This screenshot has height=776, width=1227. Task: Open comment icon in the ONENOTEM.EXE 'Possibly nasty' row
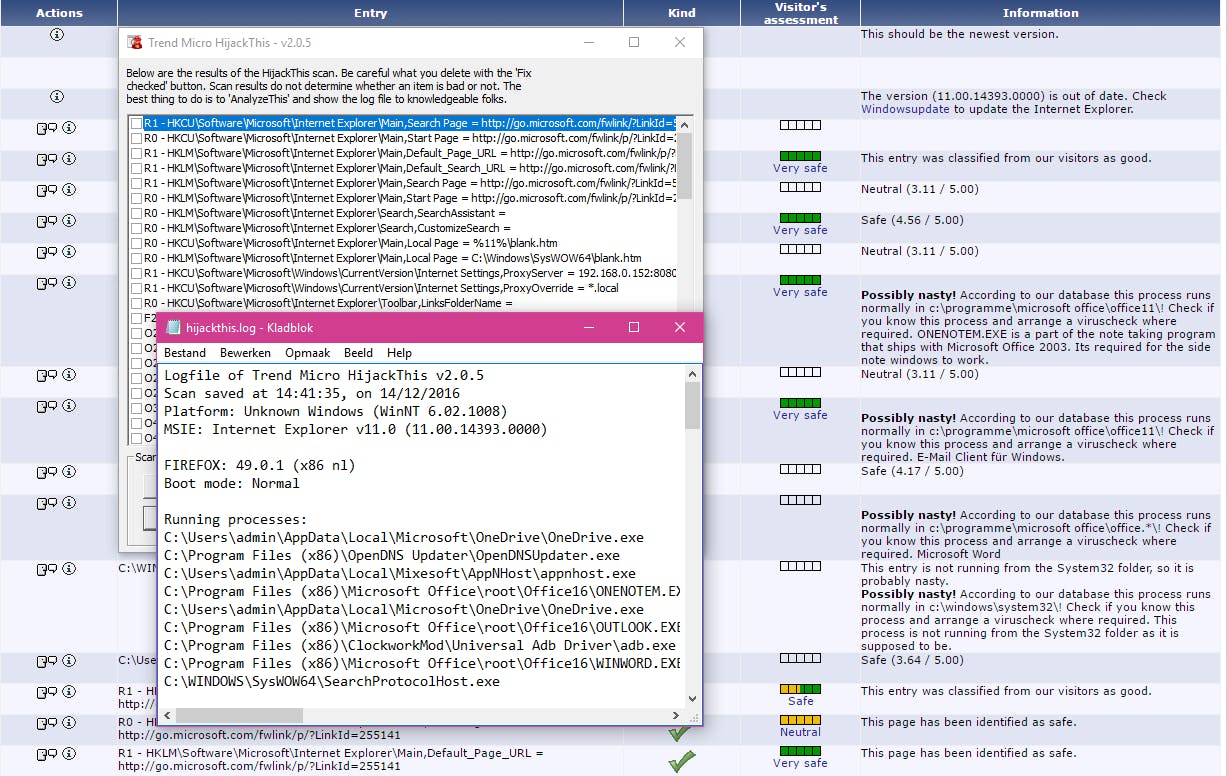pyautogui.click(x=46, y=283)
